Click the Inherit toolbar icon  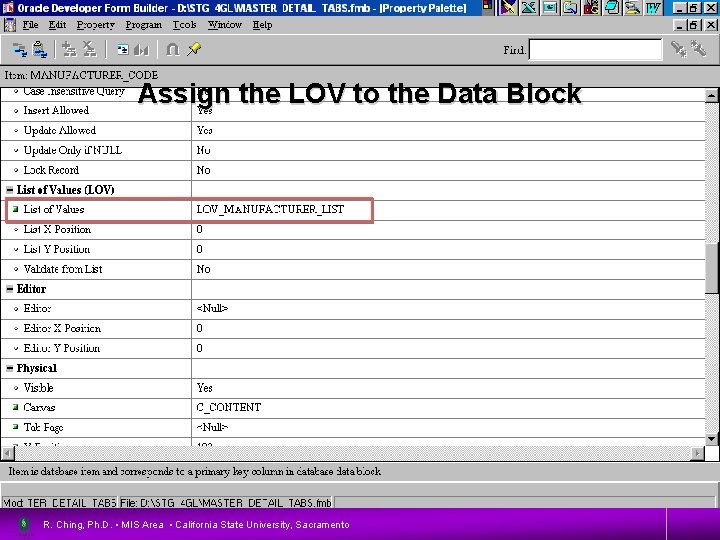142,50
